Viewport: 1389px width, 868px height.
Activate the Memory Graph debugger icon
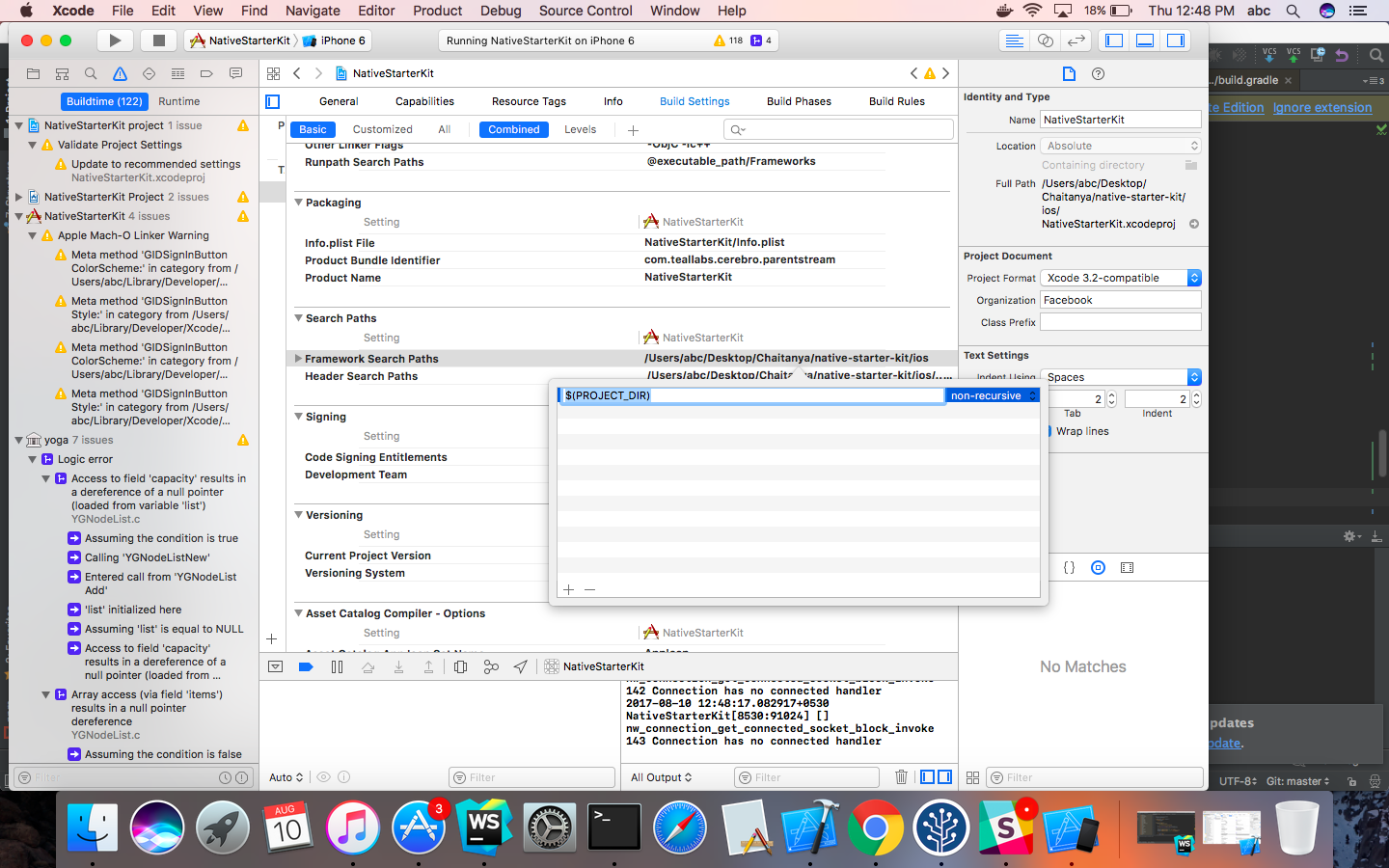(491, 666)
